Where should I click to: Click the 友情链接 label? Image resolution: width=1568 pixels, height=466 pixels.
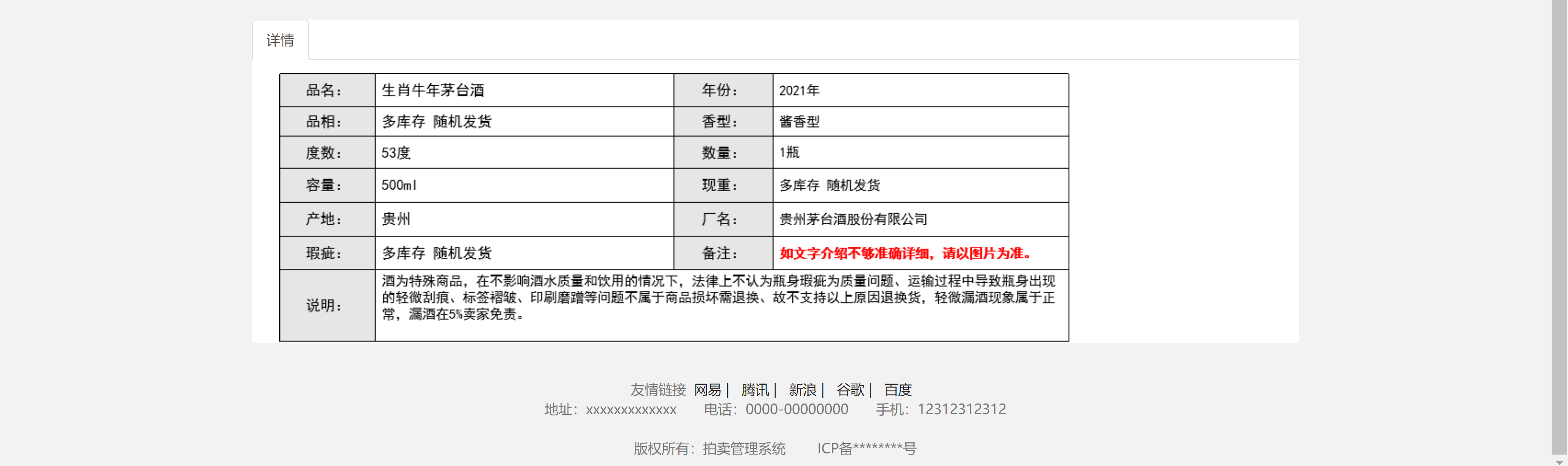[659, 390]
